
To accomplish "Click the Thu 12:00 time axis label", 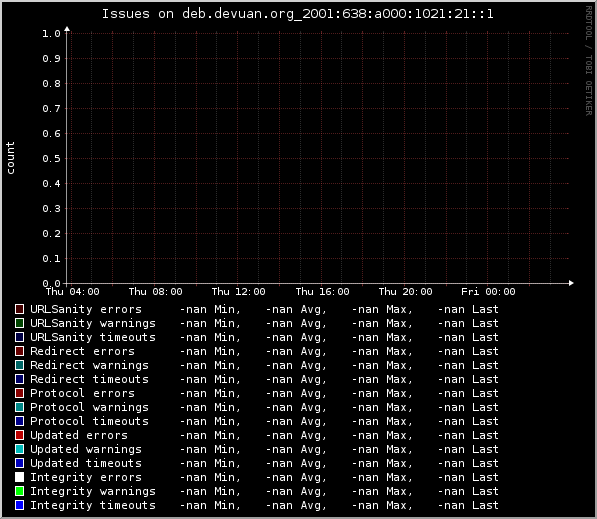I will point(238,292).
